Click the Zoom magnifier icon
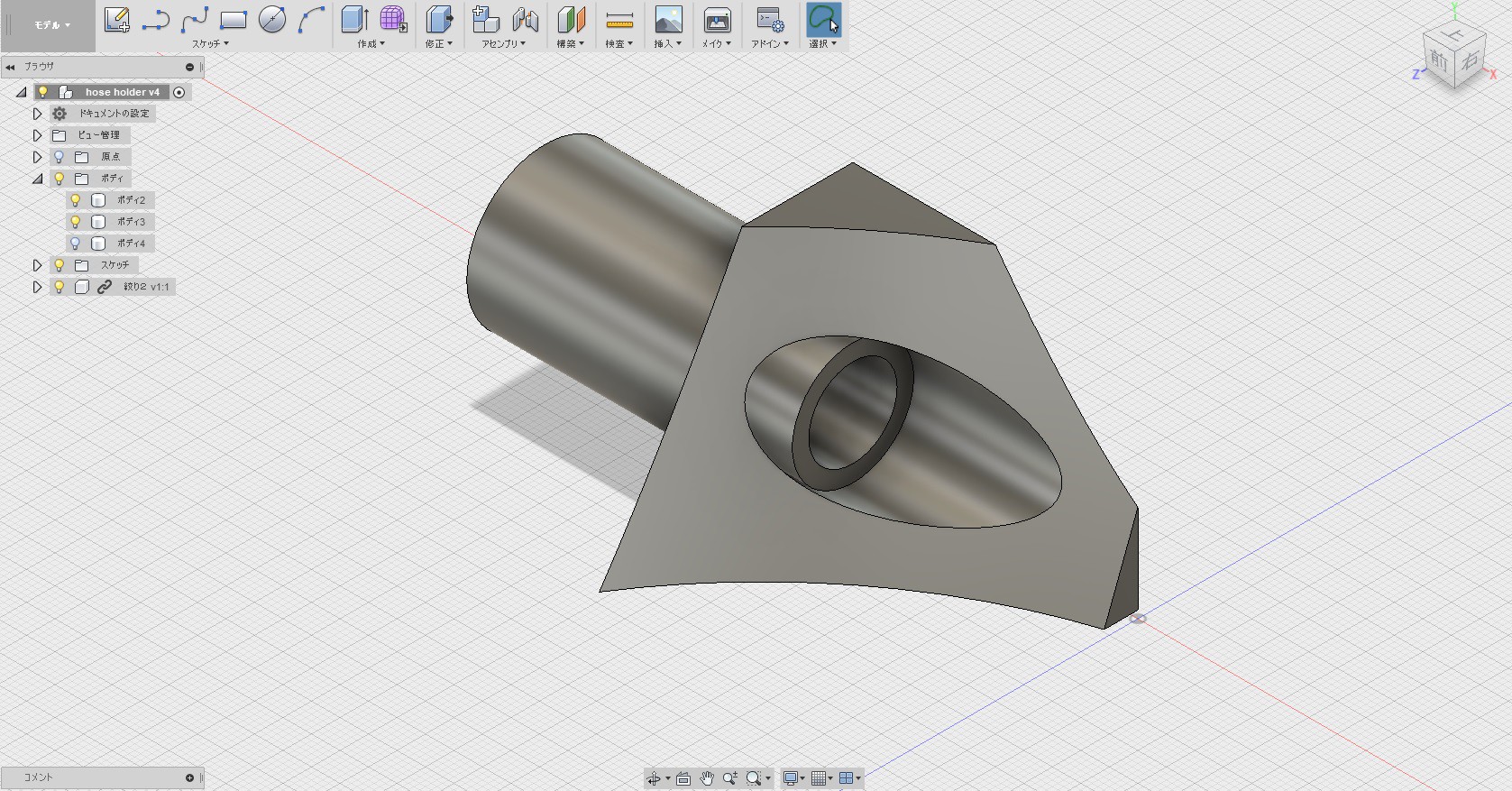1512x791 pixels. point(729,777)
